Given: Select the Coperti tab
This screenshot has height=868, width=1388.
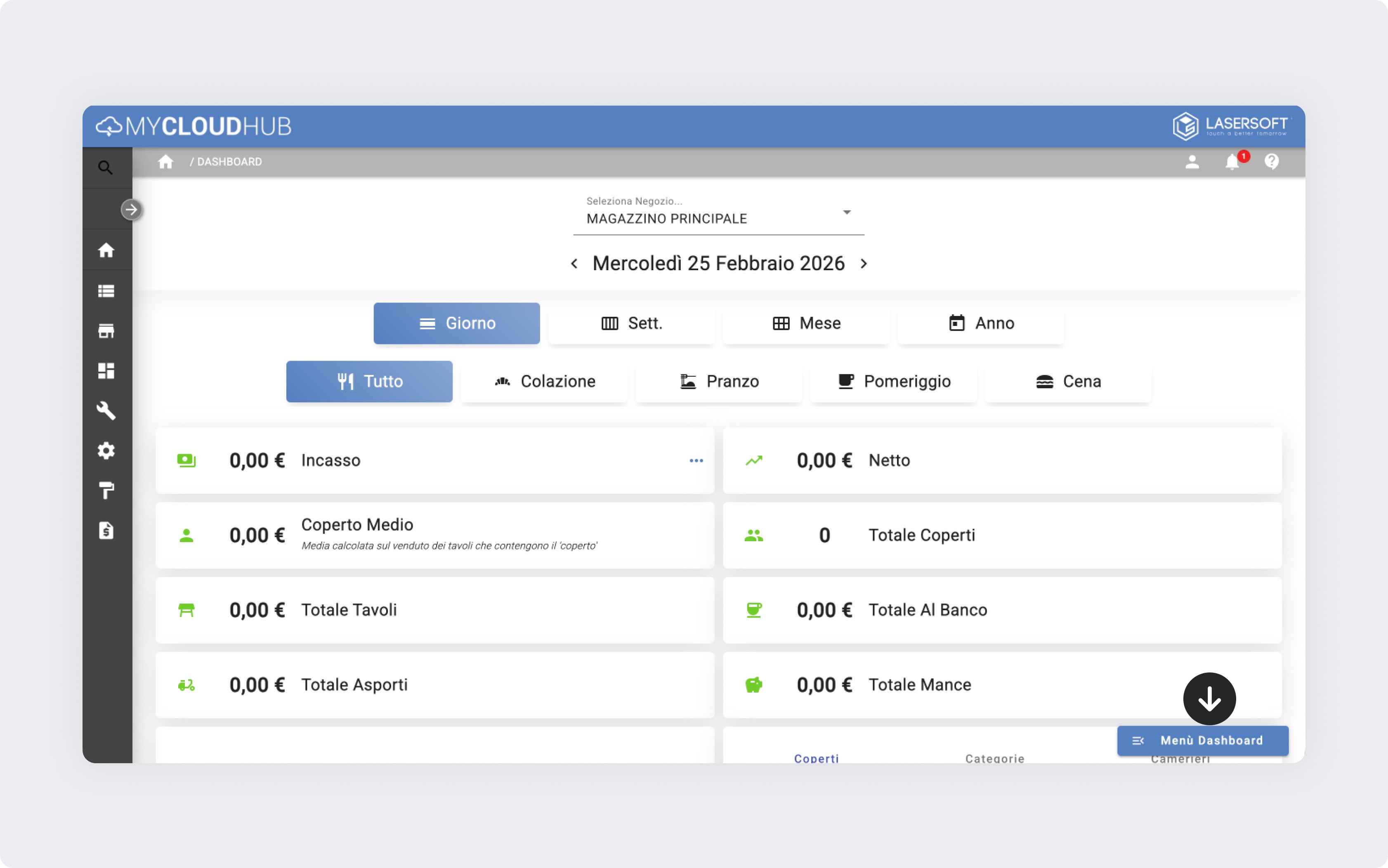Looking at the screenshot, I should pos(816,758).
